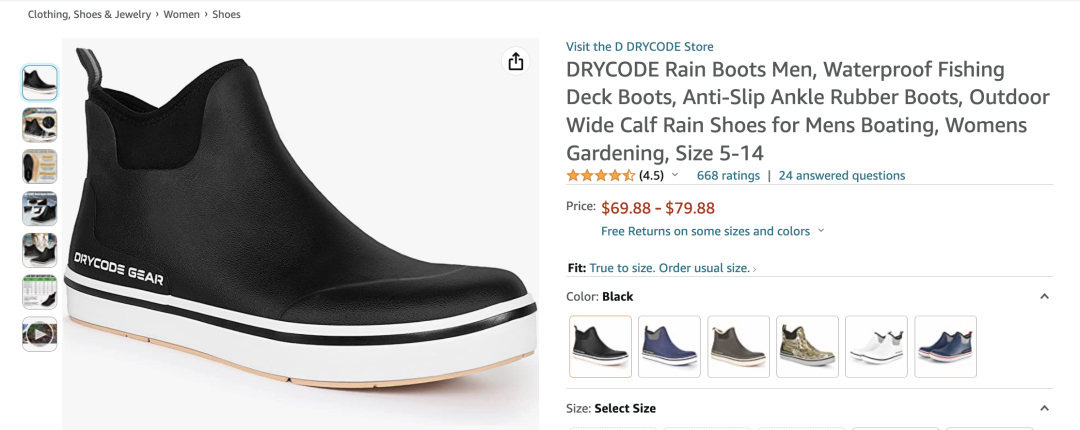1080x430 pixels.
Task: Select navy boot with red-striped sole
Action: click(x=945, y=347)
